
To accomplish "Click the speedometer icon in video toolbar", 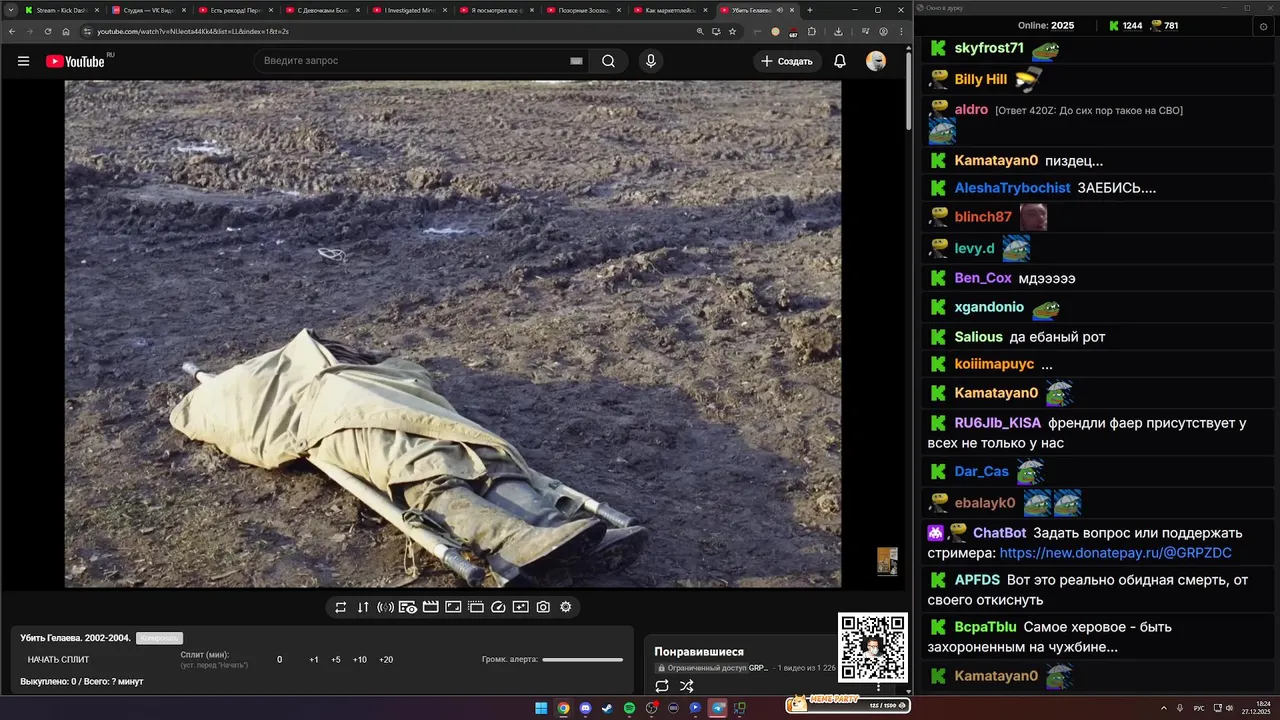I will click(x=498, y=607).
